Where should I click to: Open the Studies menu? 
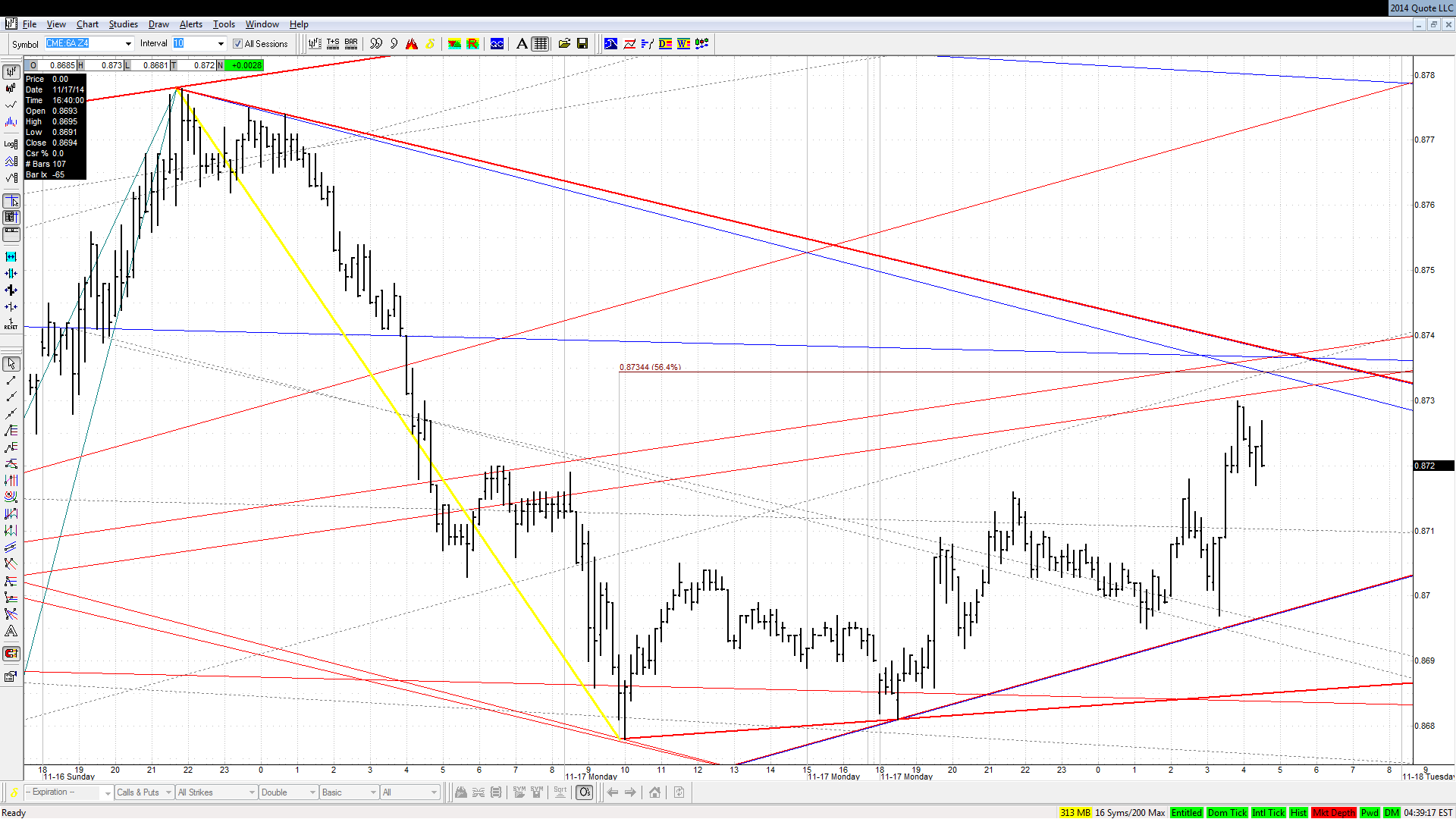point(123,24)
